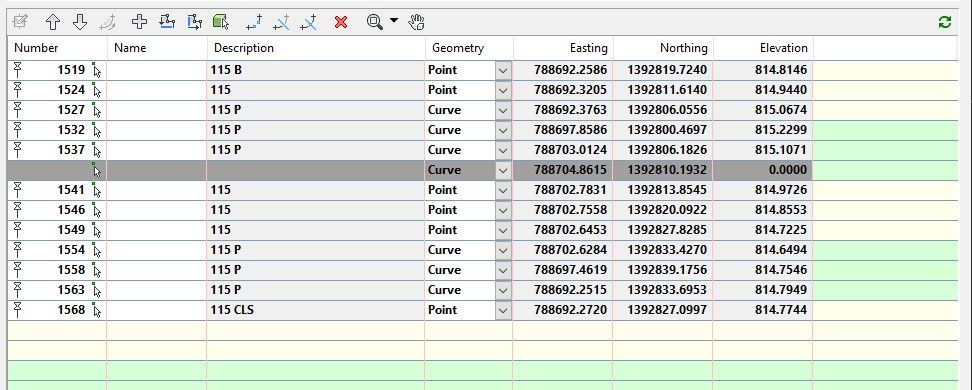Image resolution: width=972 pixels, height=390 pixels.
Task: Click the green refresh icon
Action: (x=945, y=22)
